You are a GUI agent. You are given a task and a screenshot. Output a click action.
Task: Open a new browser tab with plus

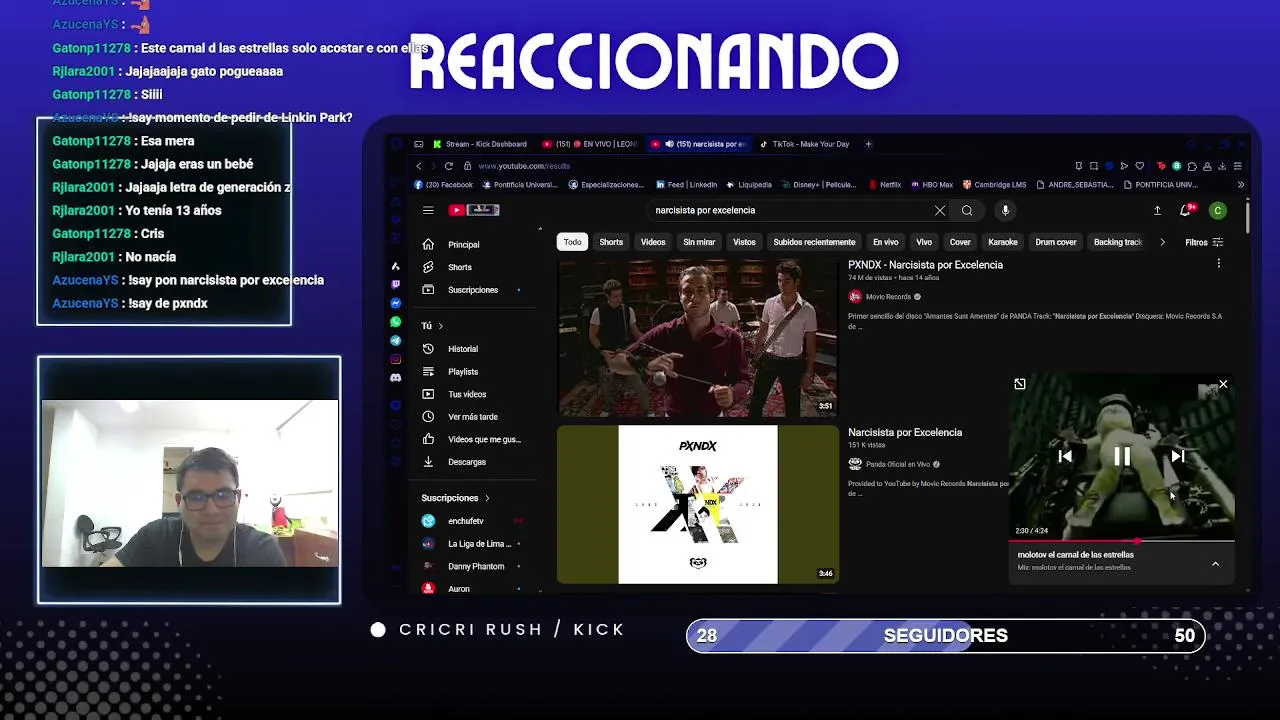(868, 144)
